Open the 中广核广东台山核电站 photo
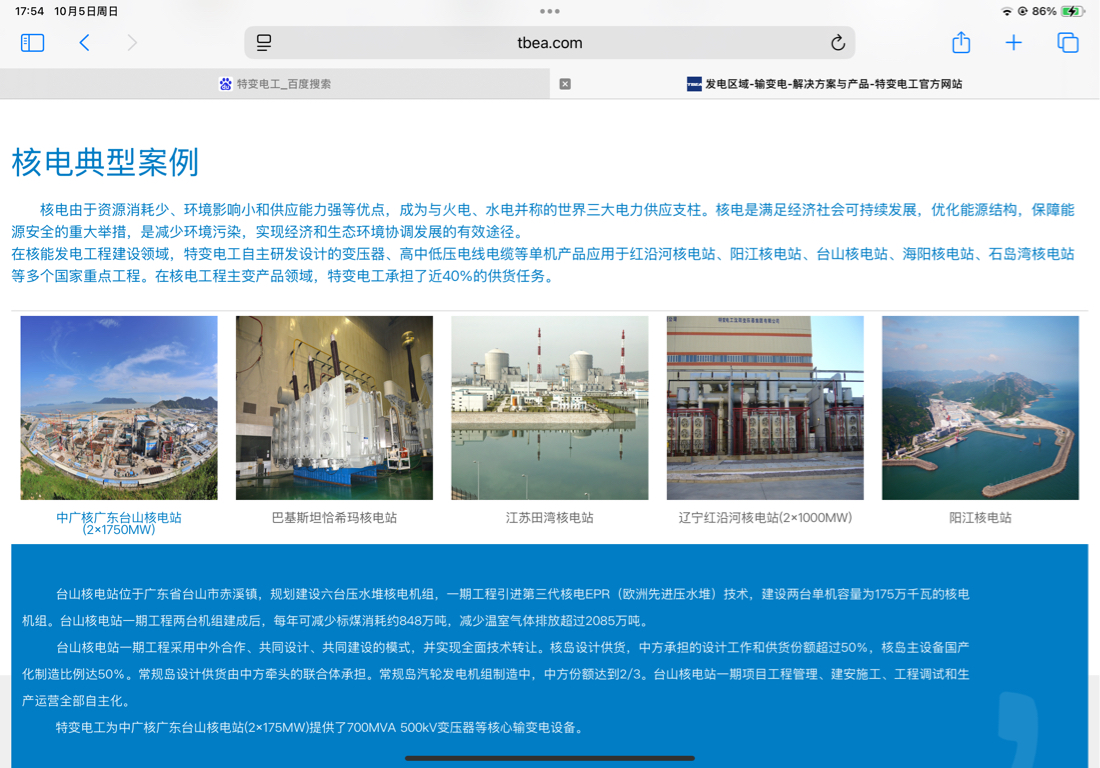This screenshot has width=1100, height=768. [x=119, y=407]
